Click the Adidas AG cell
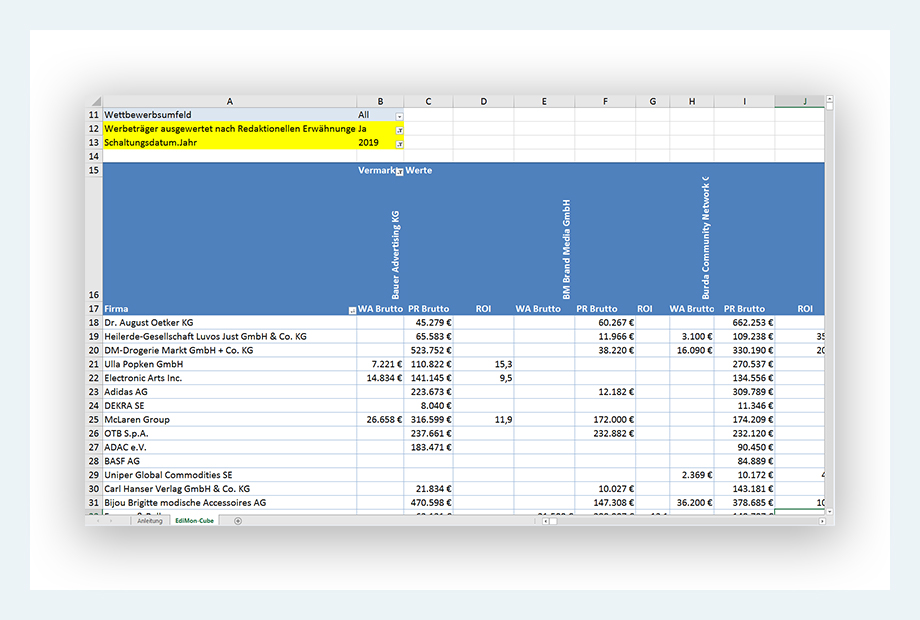 tap(229, 392)
